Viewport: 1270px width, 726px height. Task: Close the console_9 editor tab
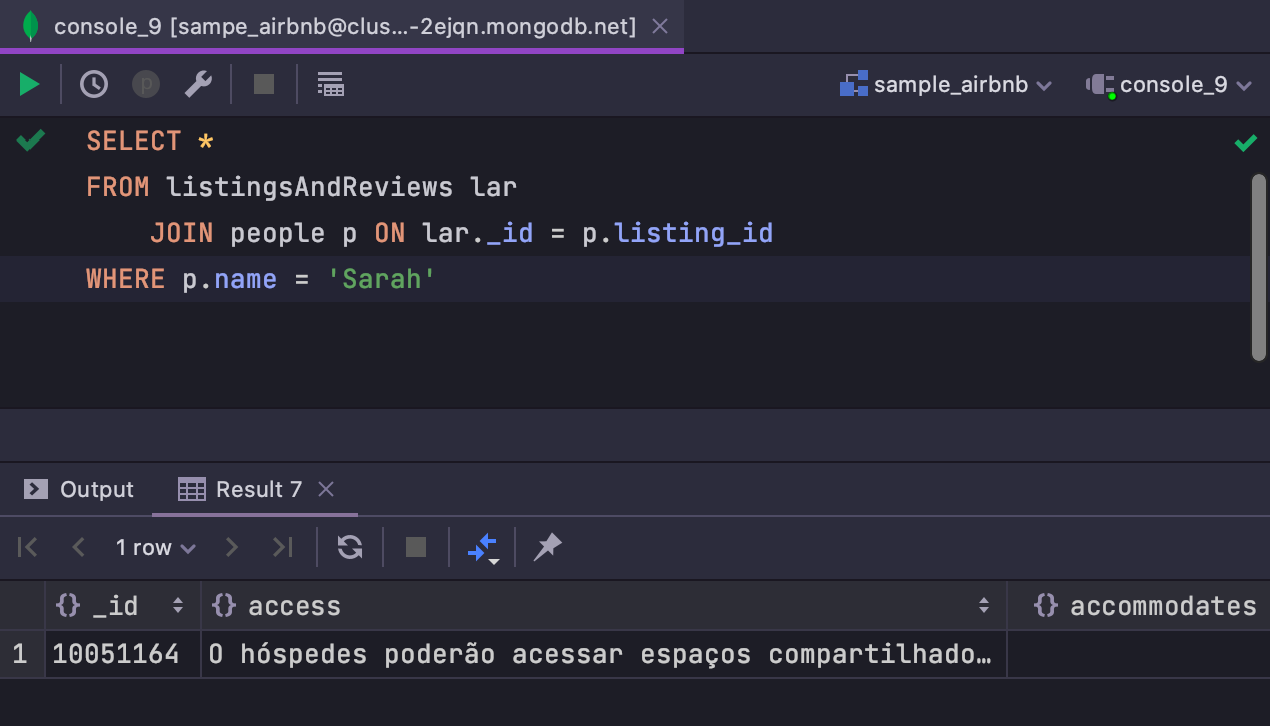660,27
